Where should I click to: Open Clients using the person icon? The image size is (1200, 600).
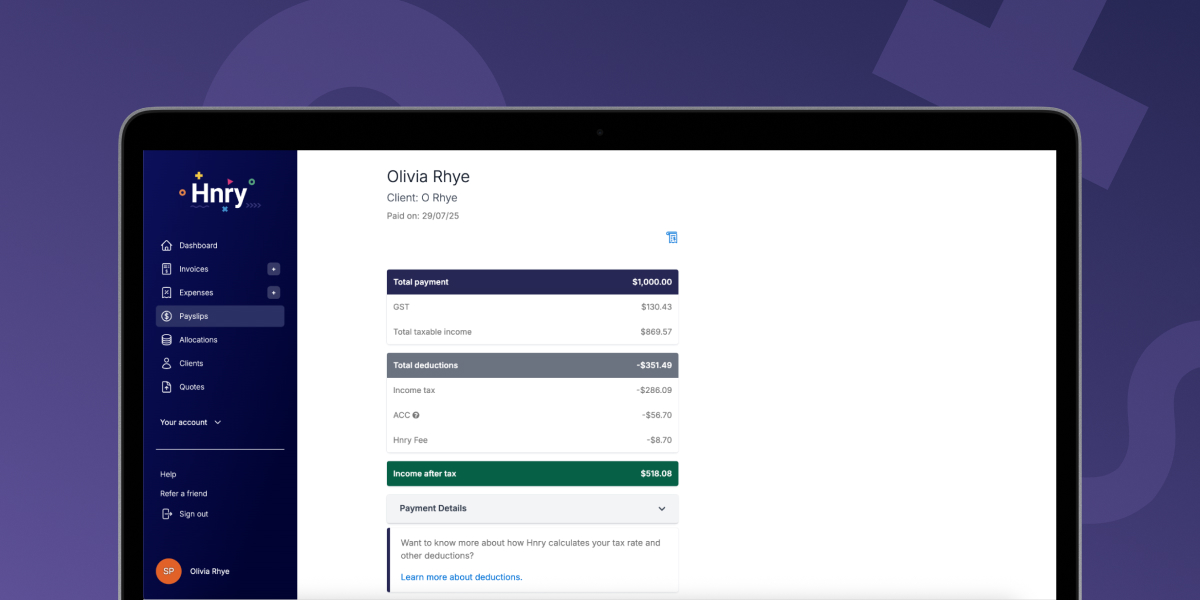pyautogui.click(x=166, y=363)
